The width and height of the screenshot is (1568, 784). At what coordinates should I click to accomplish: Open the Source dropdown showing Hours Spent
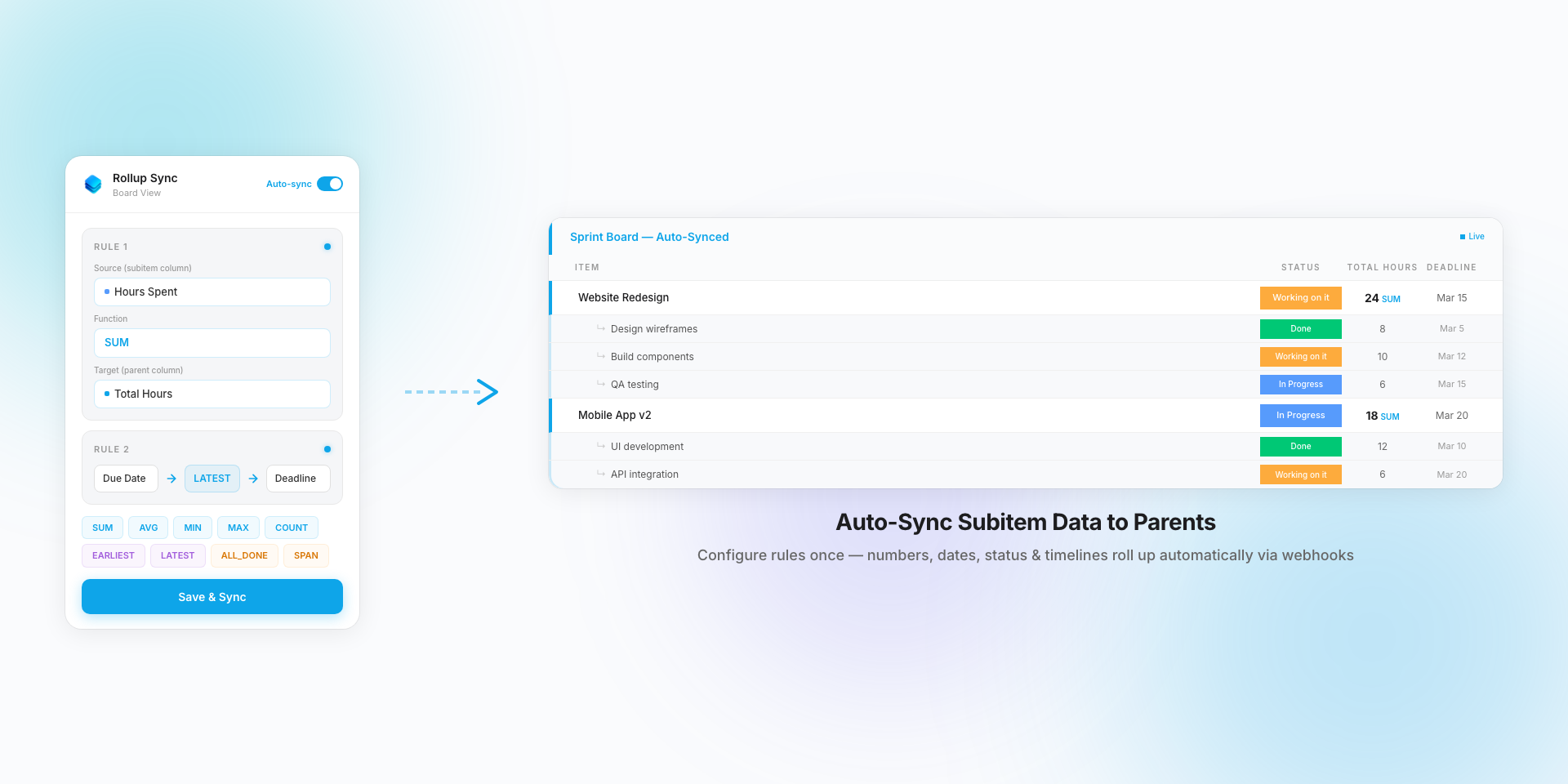click(212, 292)
